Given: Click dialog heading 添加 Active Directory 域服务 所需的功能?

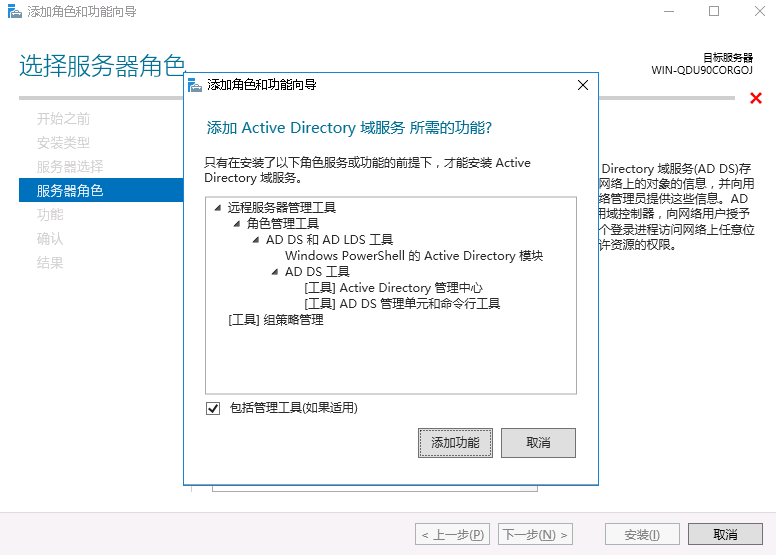Looking at the screenshot, I should point(349,128).
